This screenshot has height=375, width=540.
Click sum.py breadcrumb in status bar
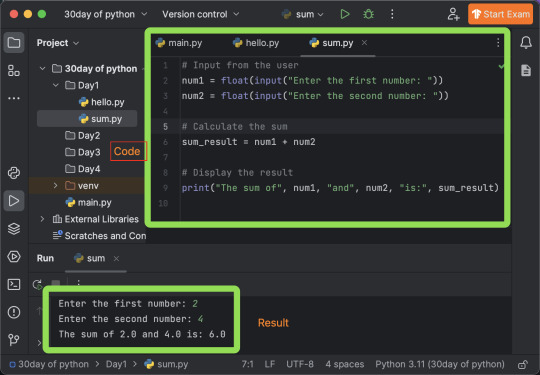pos(166,364)
